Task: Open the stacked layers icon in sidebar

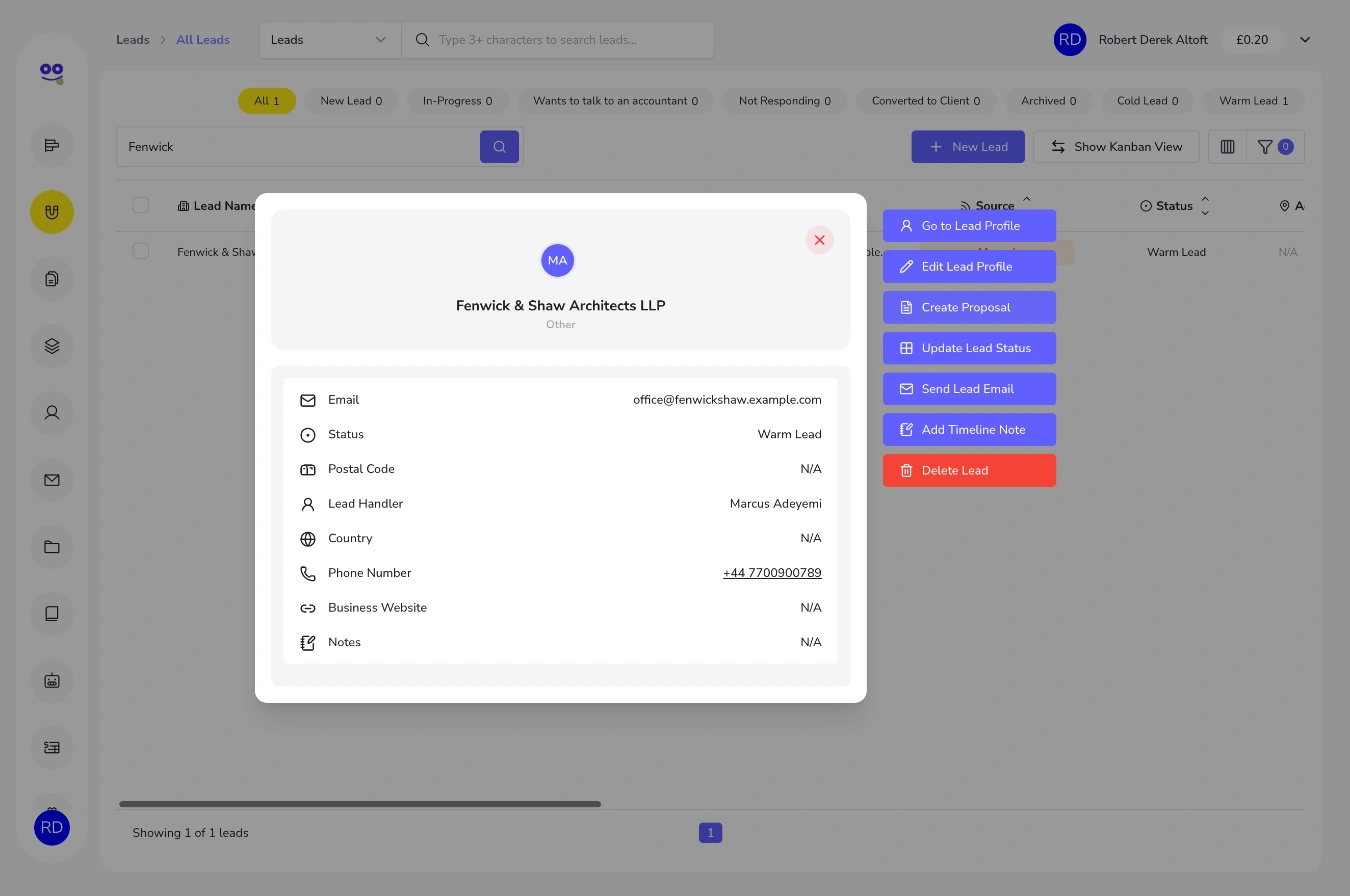Action: point(52,346)
